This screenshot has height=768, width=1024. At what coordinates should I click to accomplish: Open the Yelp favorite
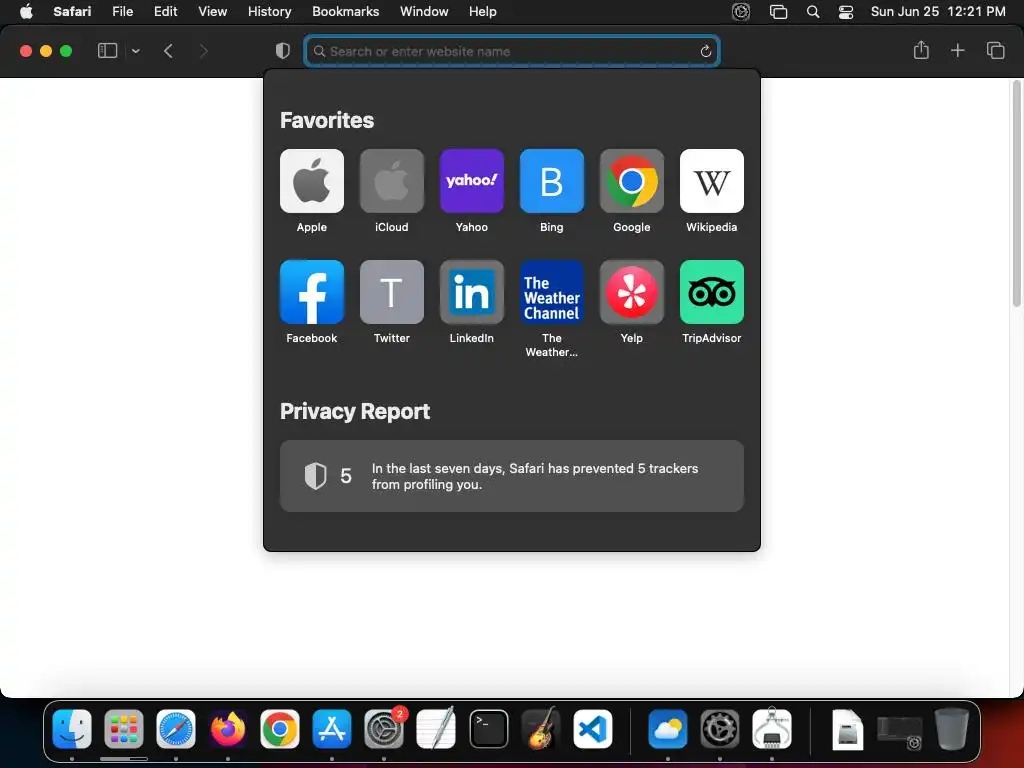[x=632, y=292]
